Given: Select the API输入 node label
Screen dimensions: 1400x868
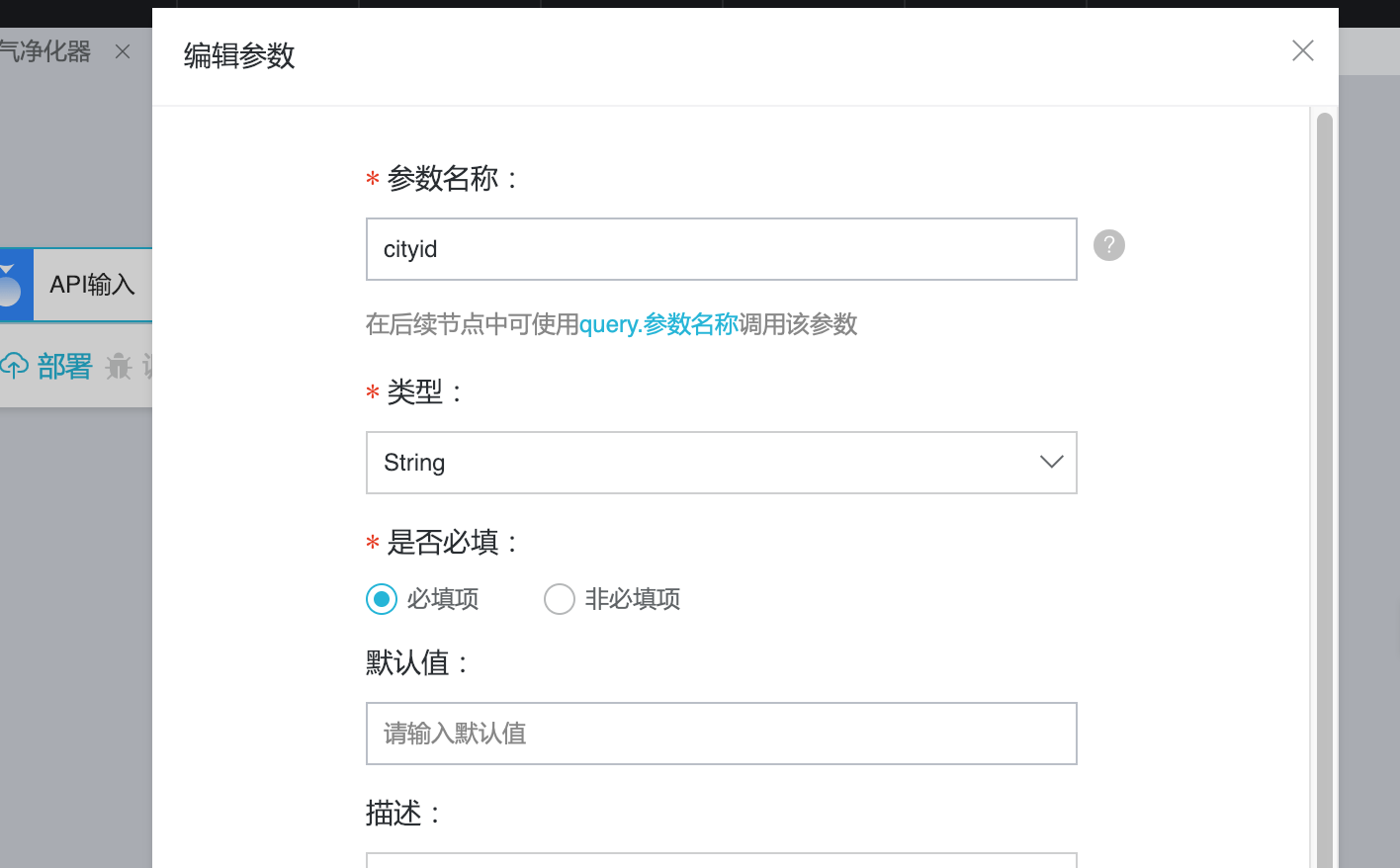Looking at the screenshot, I should [x=92, y=285].
